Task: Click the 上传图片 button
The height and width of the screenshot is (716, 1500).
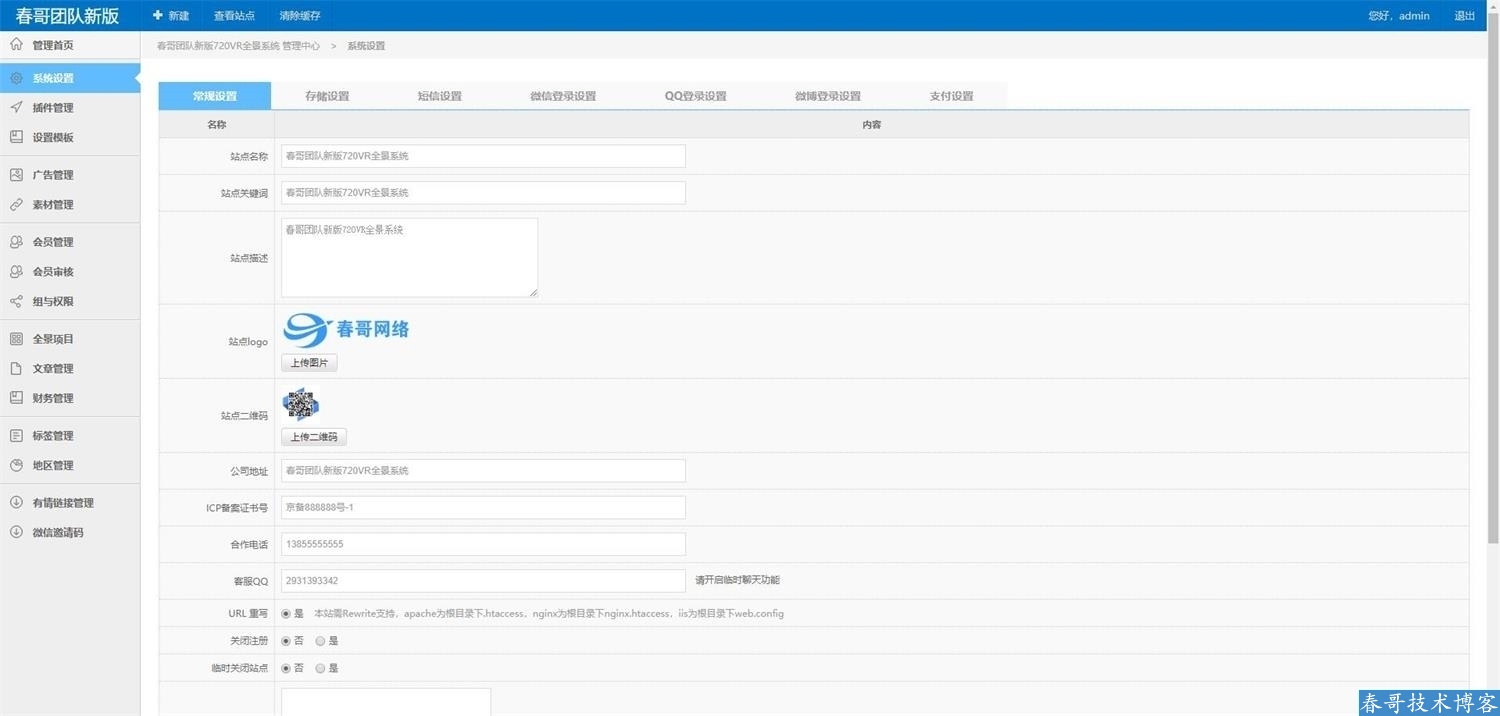Action: tap(309, 363)
